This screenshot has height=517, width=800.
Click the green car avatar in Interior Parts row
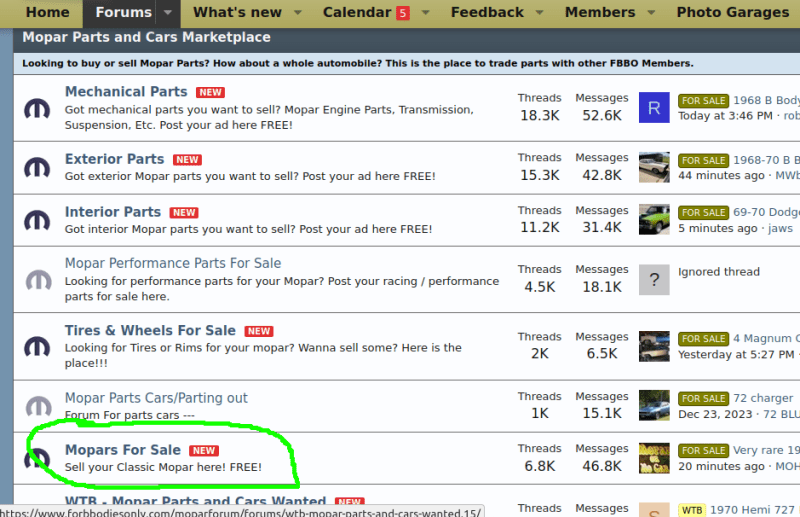[x=654, y=219]
